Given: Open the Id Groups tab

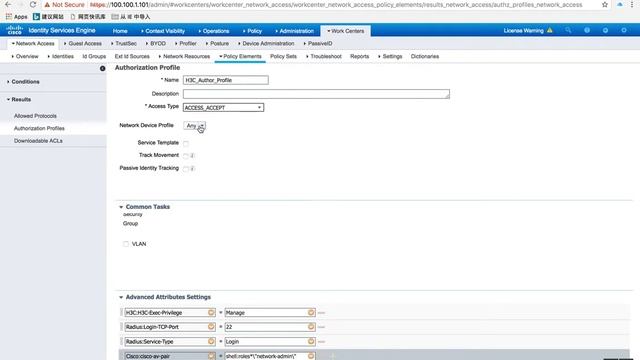Looking at the screenshot, I should [94, 56].
